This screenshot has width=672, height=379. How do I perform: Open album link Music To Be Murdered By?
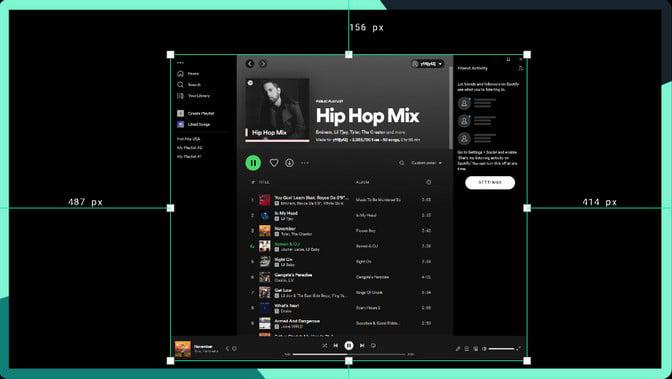(x=378, y=200)
